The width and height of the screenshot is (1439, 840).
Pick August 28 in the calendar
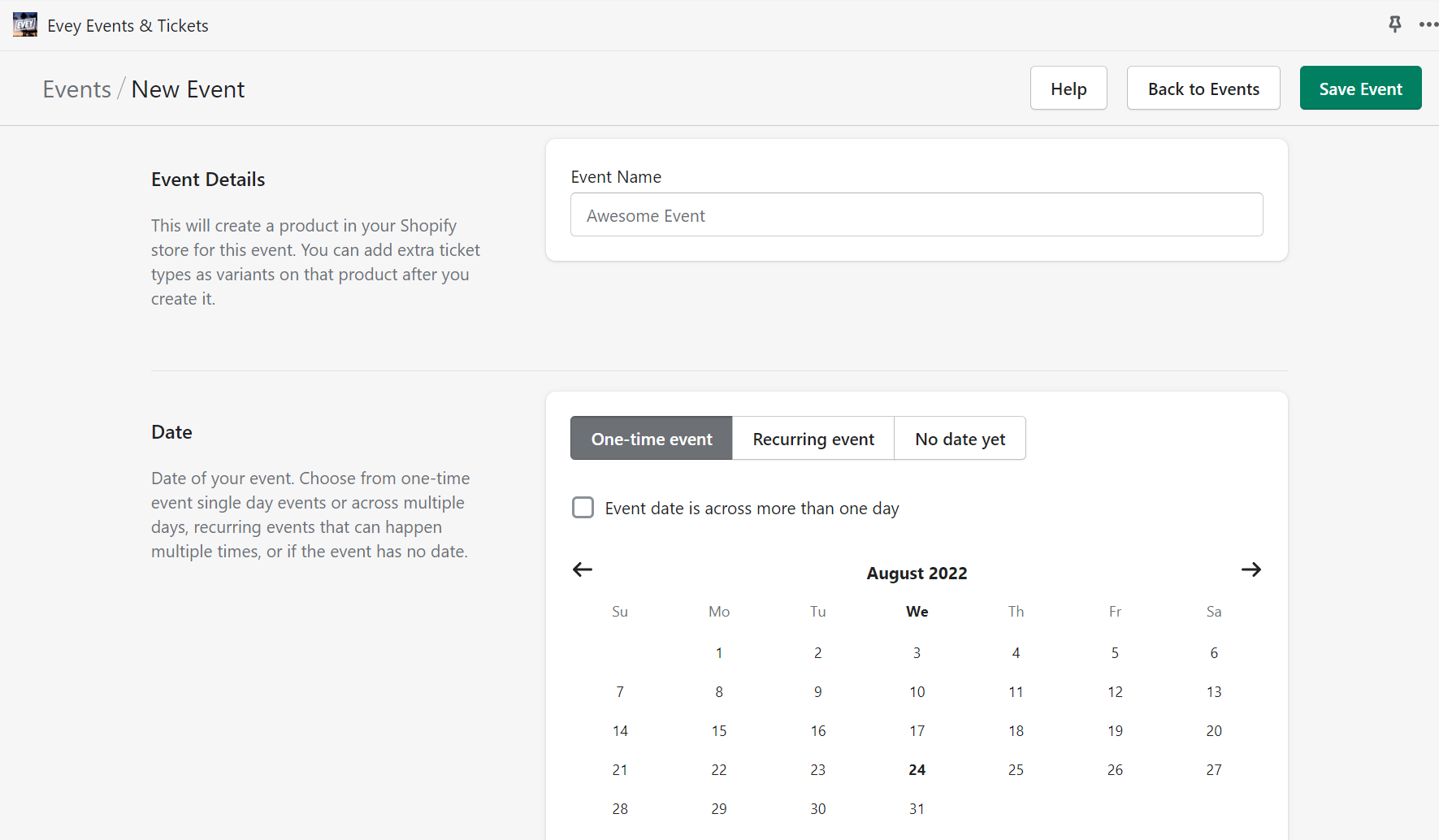[x=620, y=809]
